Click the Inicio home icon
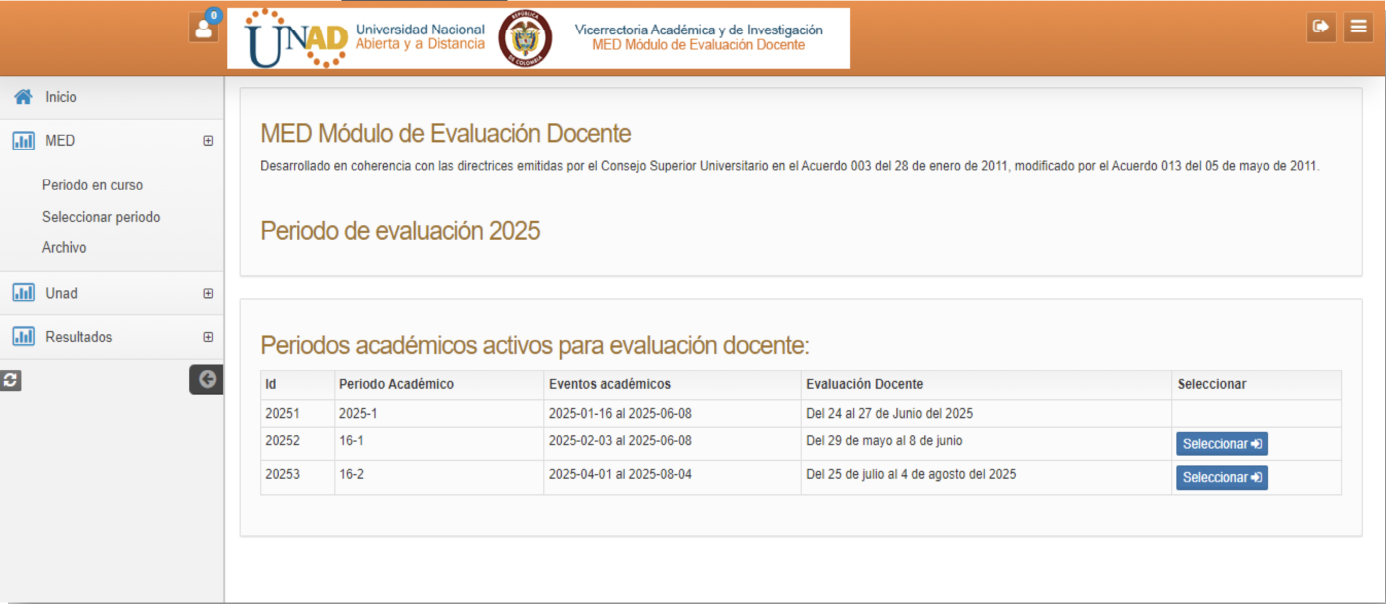This screenshot has width=1386, height=604. pos(23,97)
